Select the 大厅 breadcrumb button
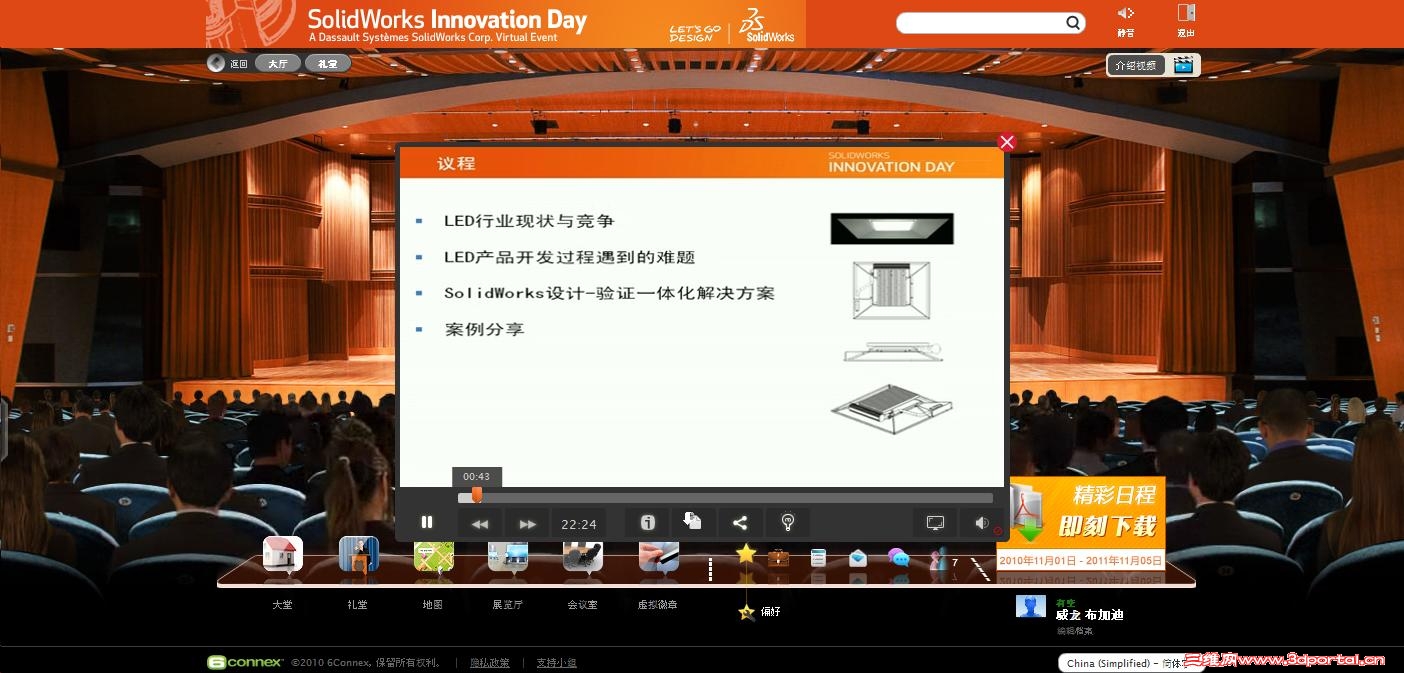Image resolution: width=1404 pixels, height=673 pixels. pyautogui.click(x=277, y=63)
